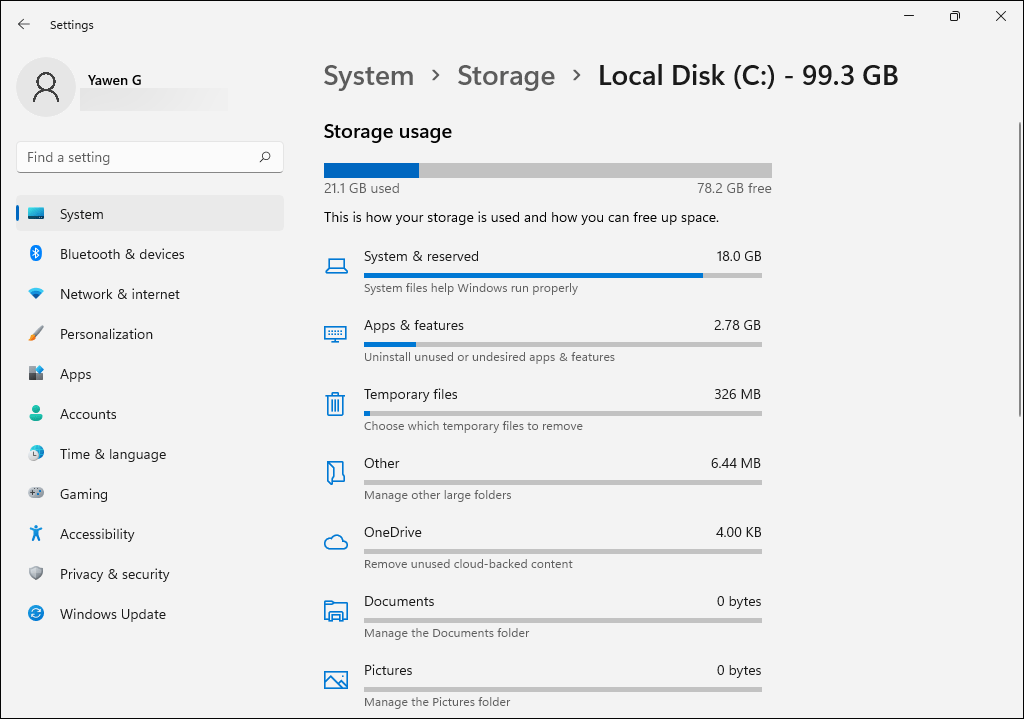Click the Gaming controller icon
The width and height of the screenshot is (1024, 719).
coord(36,493)
